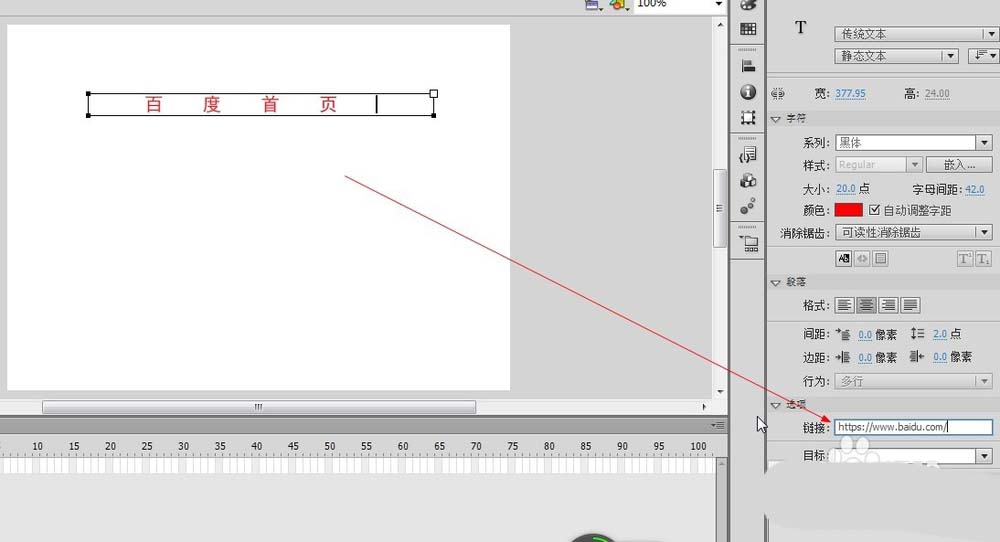Image resolution: width=1000 pixels, height=542 pixels.
Task: Open the 消除锯齿 anti-alias dropdown
Action: tap(914, 233)
